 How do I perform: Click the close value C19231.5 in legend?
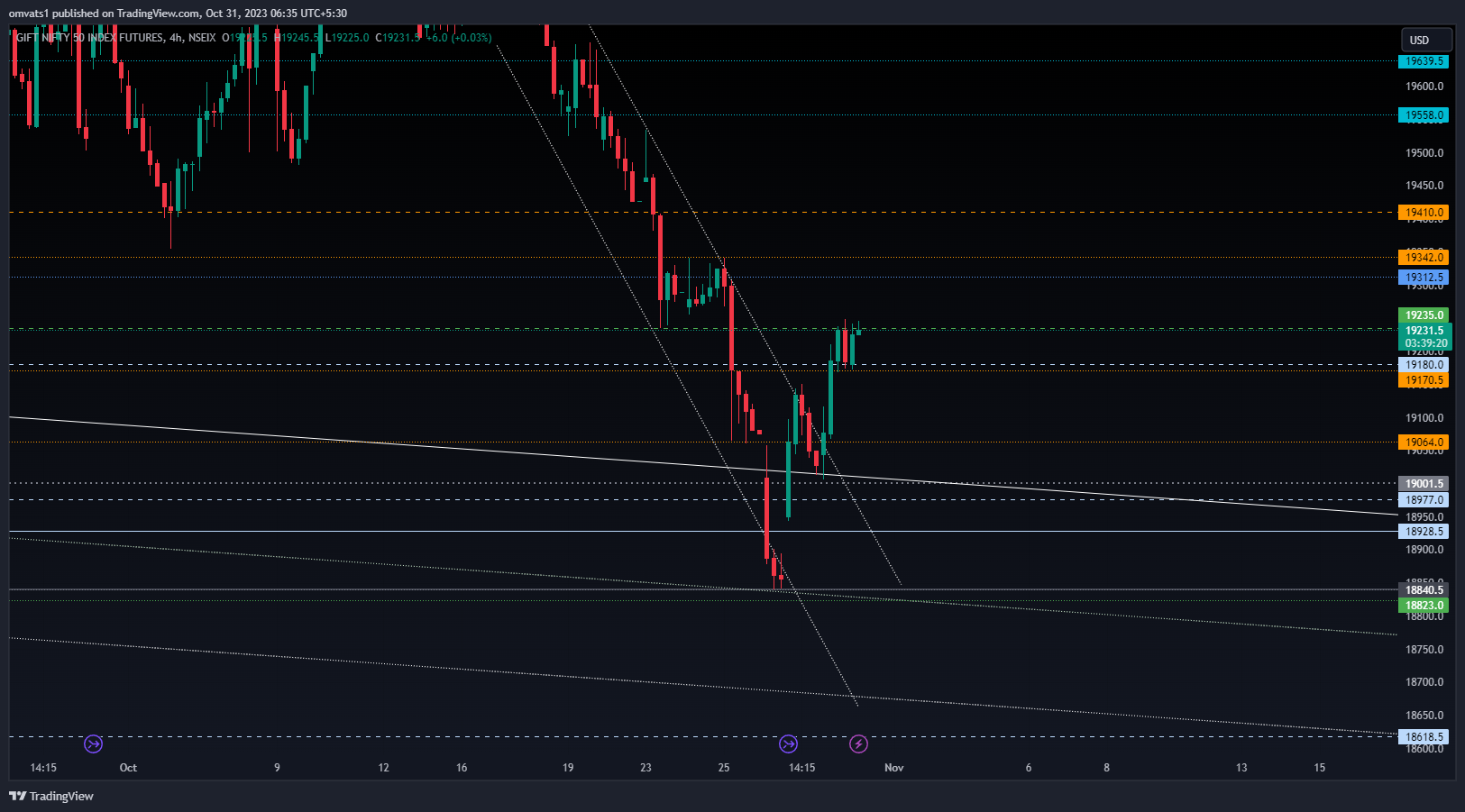click(x=398, y=38)
